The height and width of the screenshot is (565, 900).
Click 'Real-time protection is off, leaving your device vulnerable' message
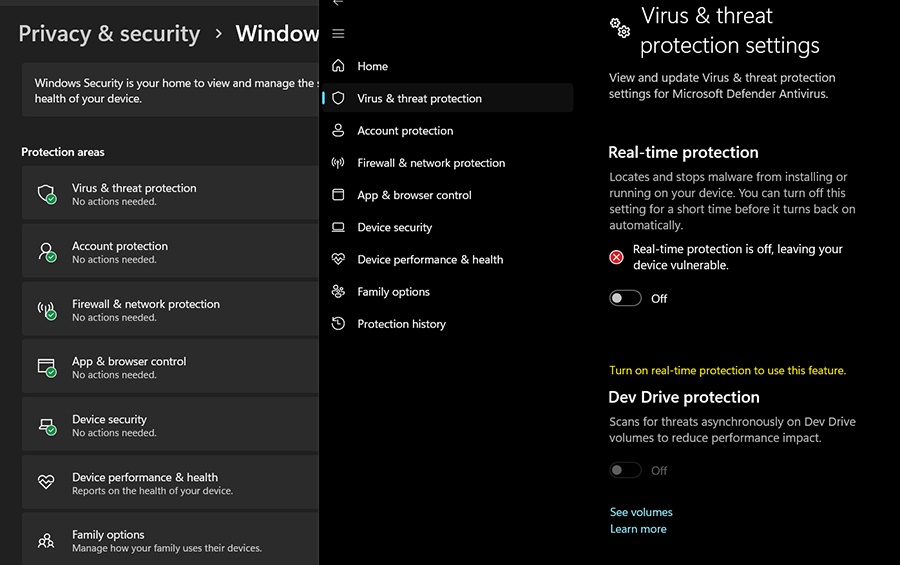pos(738,257)
